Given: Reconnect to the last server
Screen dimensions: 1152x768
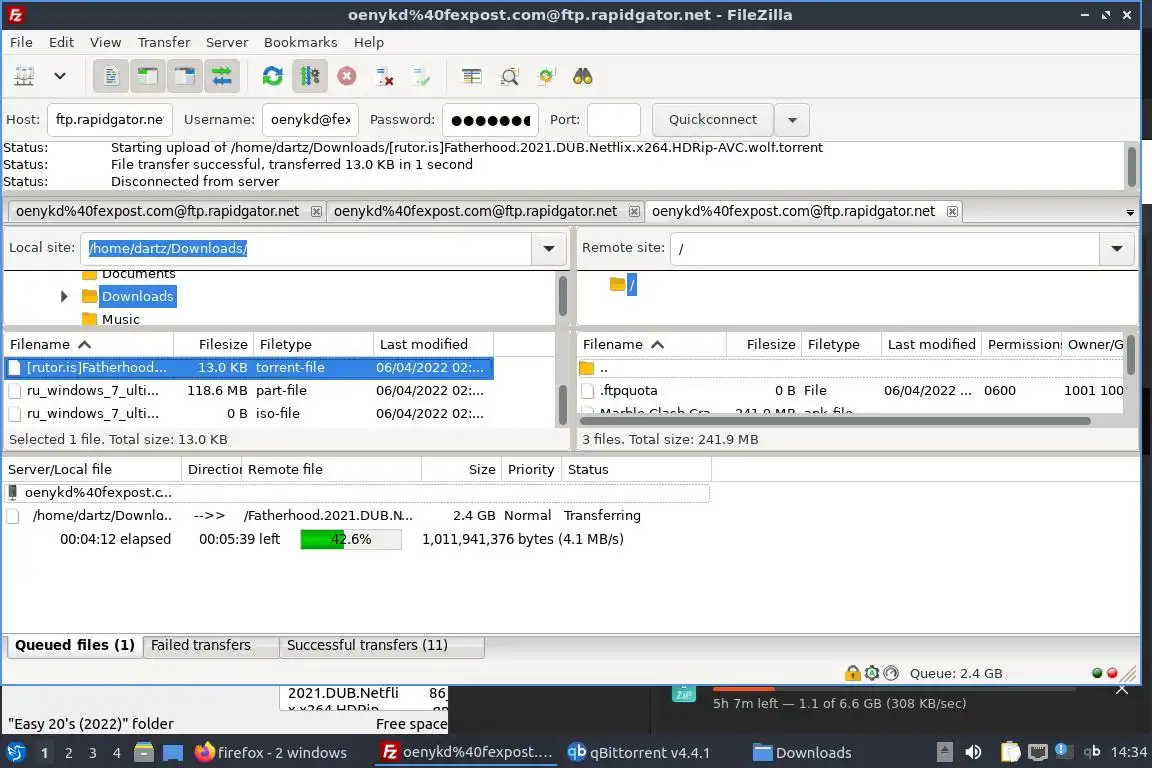Looking at the screenshot, I should click(421, 76).
